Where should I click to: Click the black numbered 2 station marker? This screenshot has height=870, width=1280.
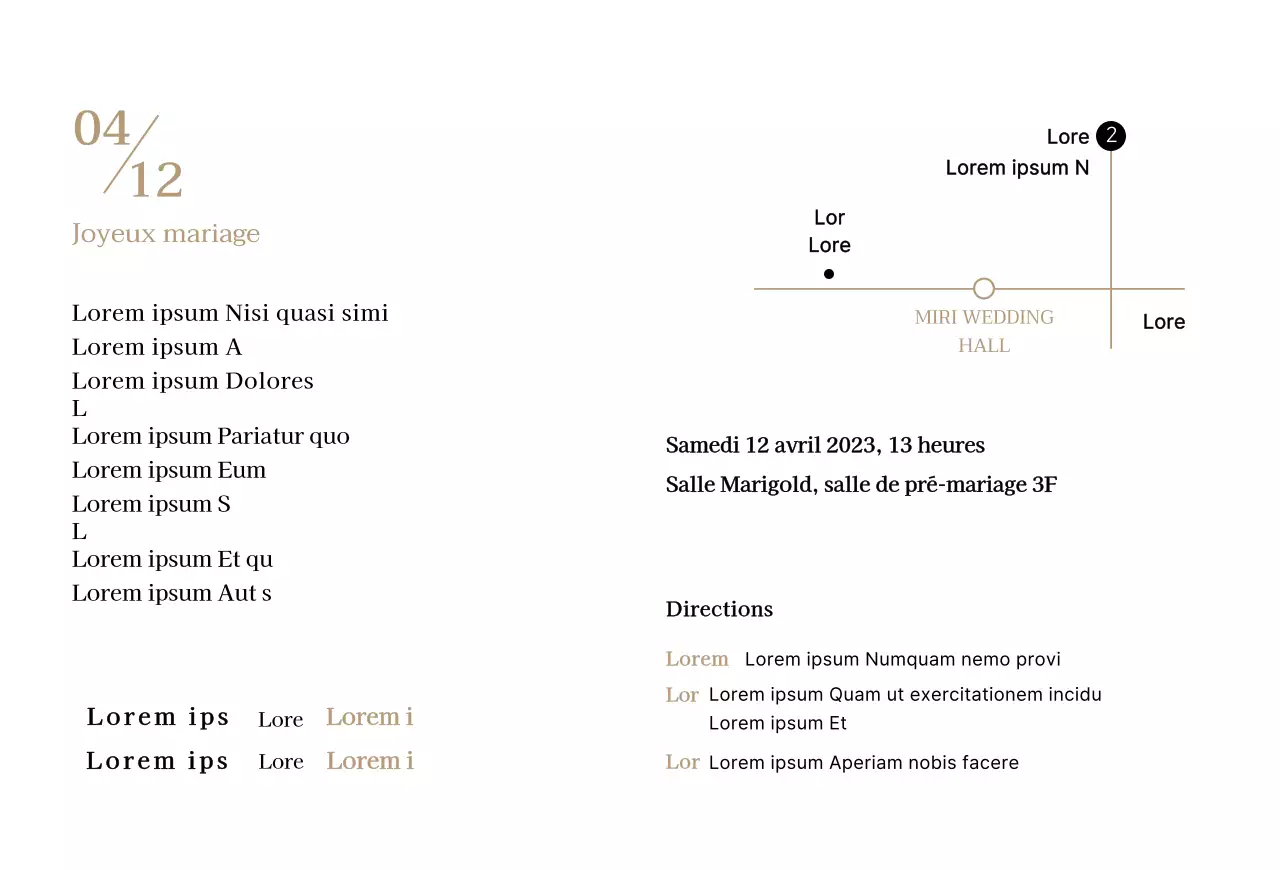pos(1110,136)
